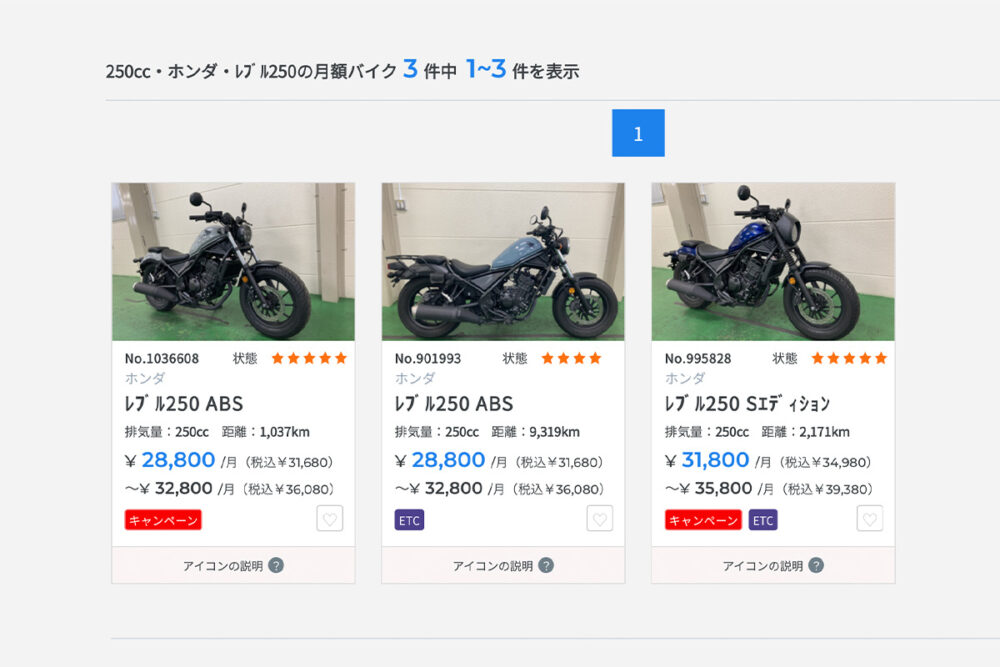Open レブル250 ABS title with 1,037km

pos(184,404)
